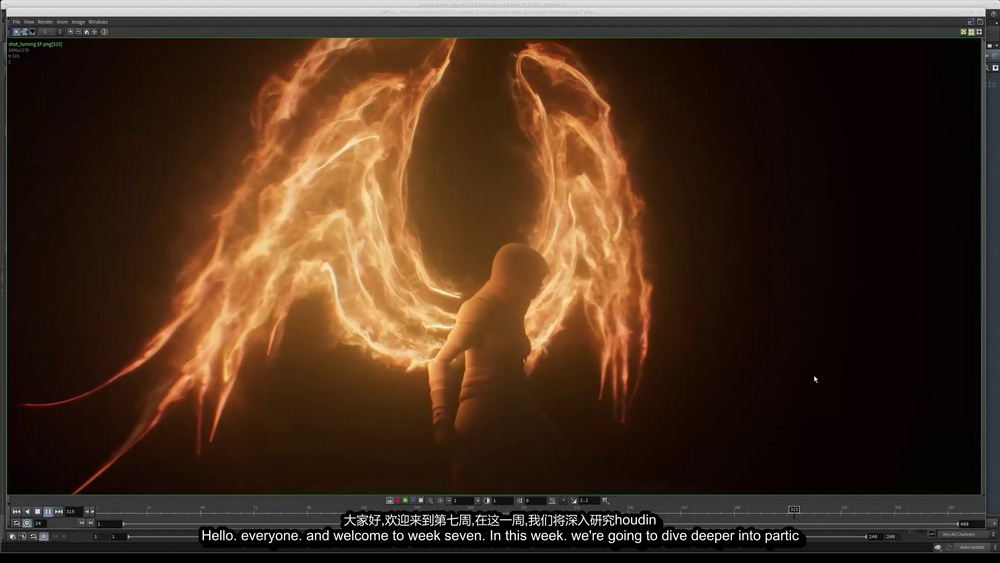Open the View menu
The width and height of the screenshot is (1000, 563).
point(29,22)
